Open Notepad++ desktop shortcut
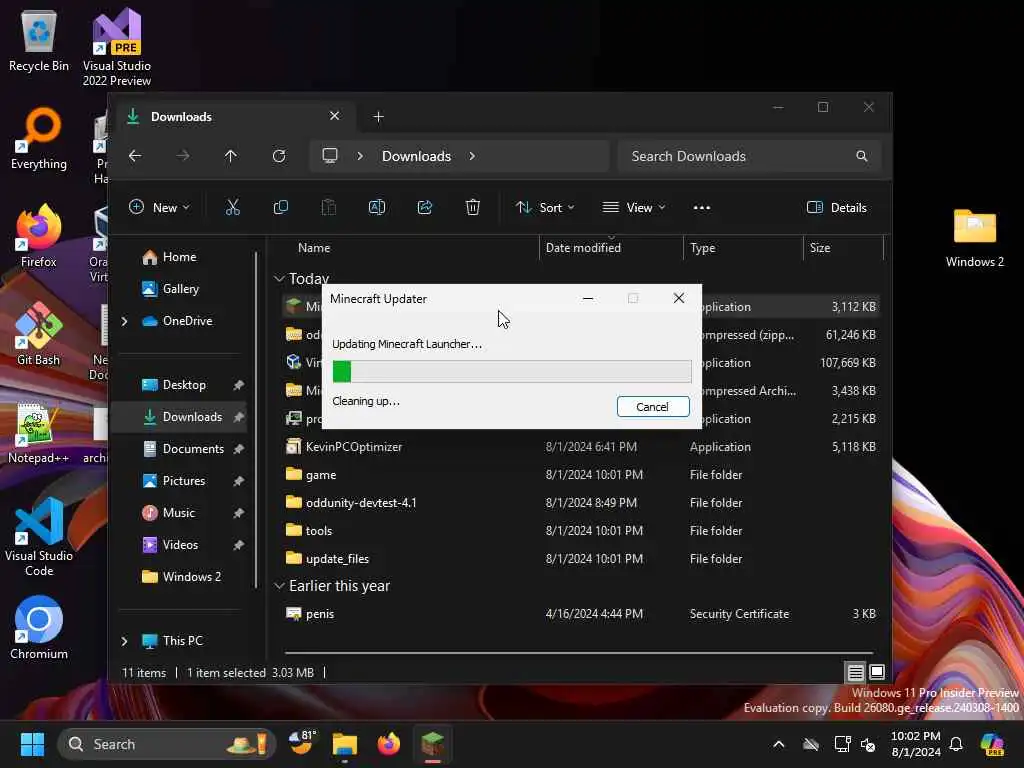The width and height of the screenshot is (1024, 768). click(39, 432)
